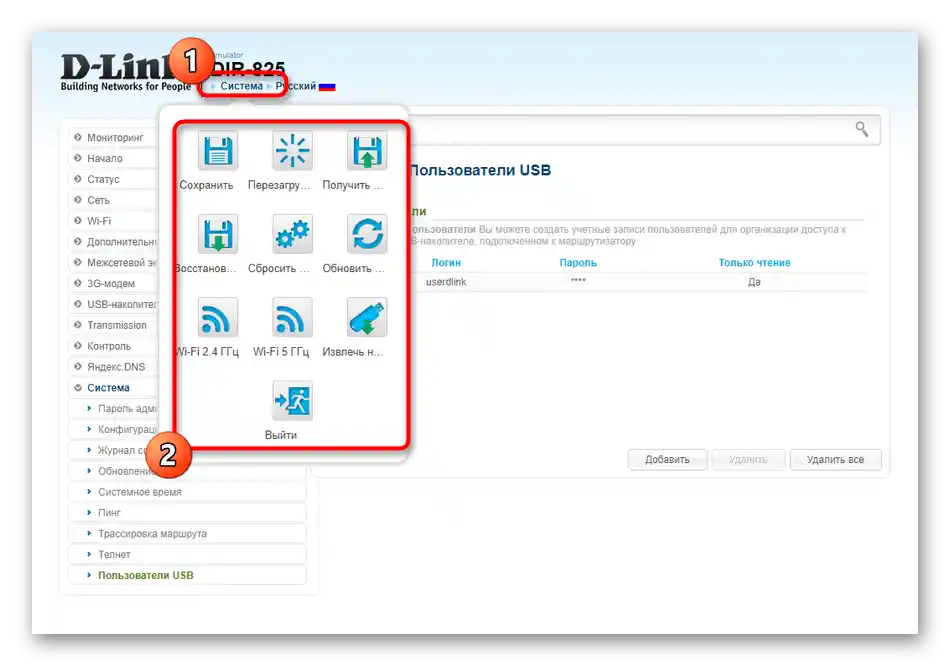
Task: Expand the Мониторинг sidebar item
Action: (x=115, y=138)
